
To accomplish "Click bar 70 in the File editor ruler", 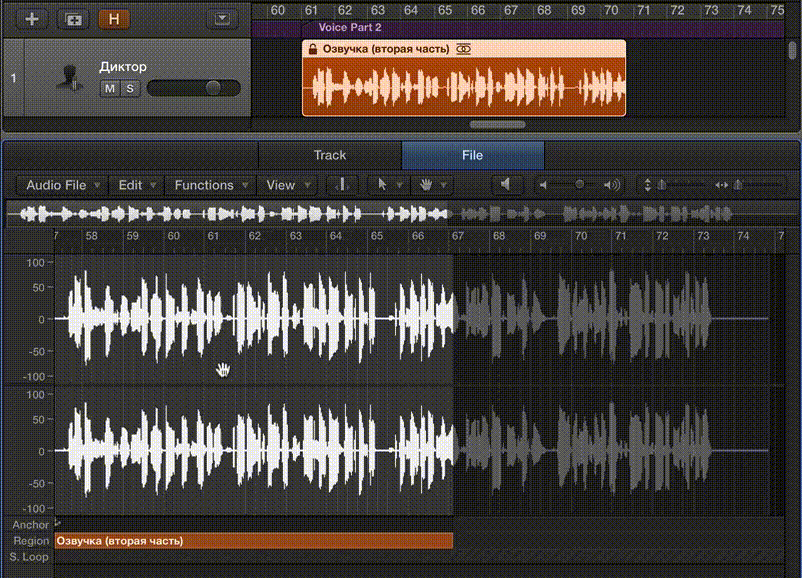I will (x=581, y=236).
